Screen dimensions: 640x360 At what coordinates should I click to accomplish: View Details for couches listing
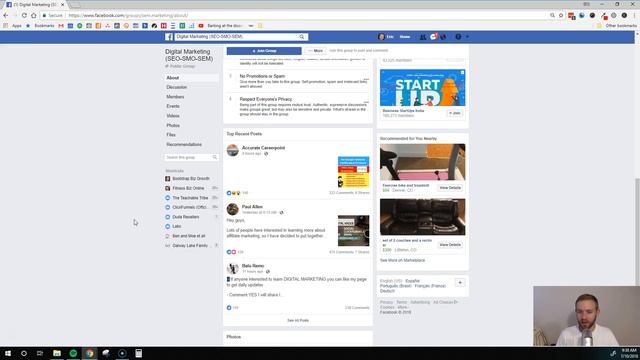click(450, 245)
